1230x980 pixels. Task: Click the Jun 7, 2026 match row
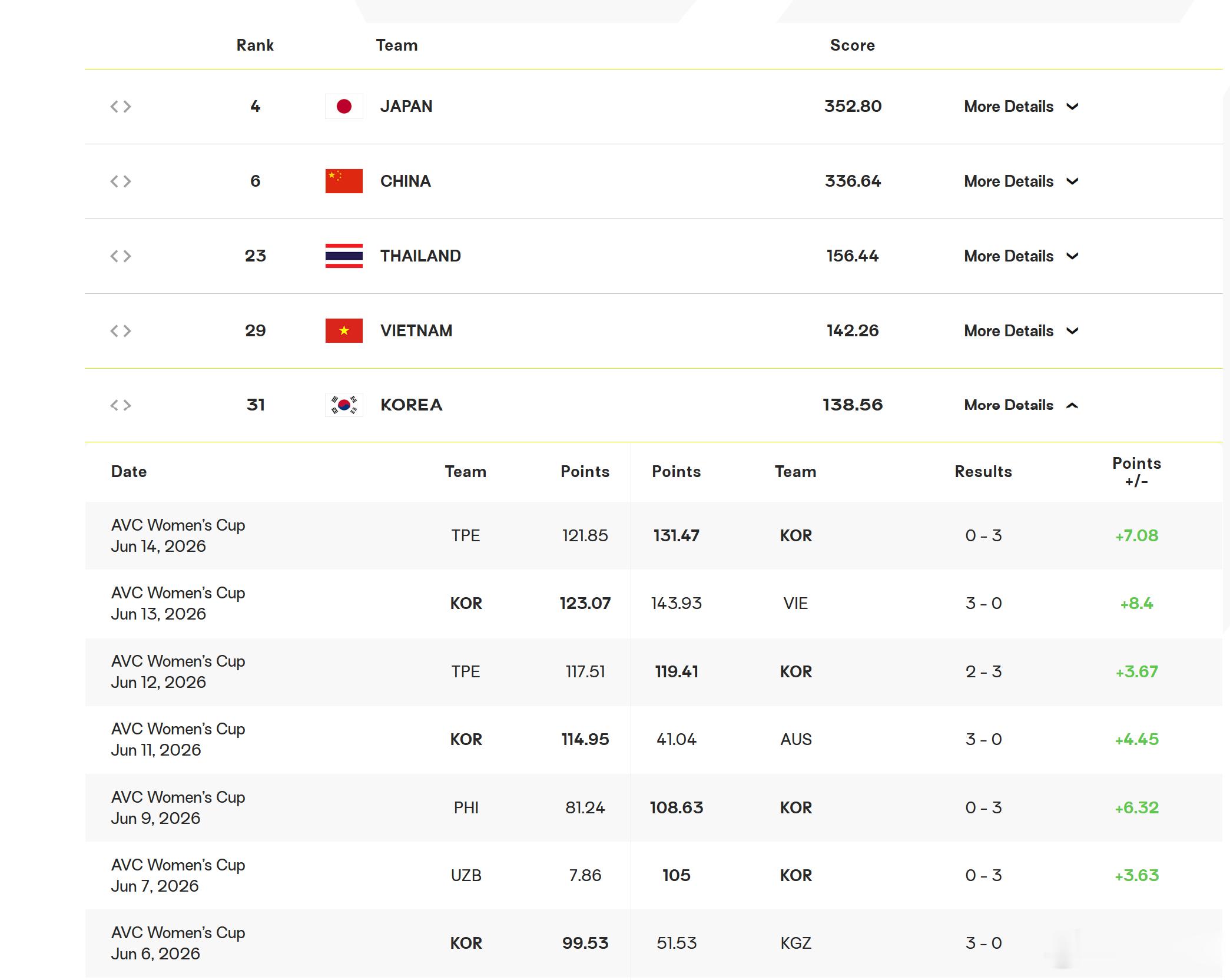click(654, 875)
